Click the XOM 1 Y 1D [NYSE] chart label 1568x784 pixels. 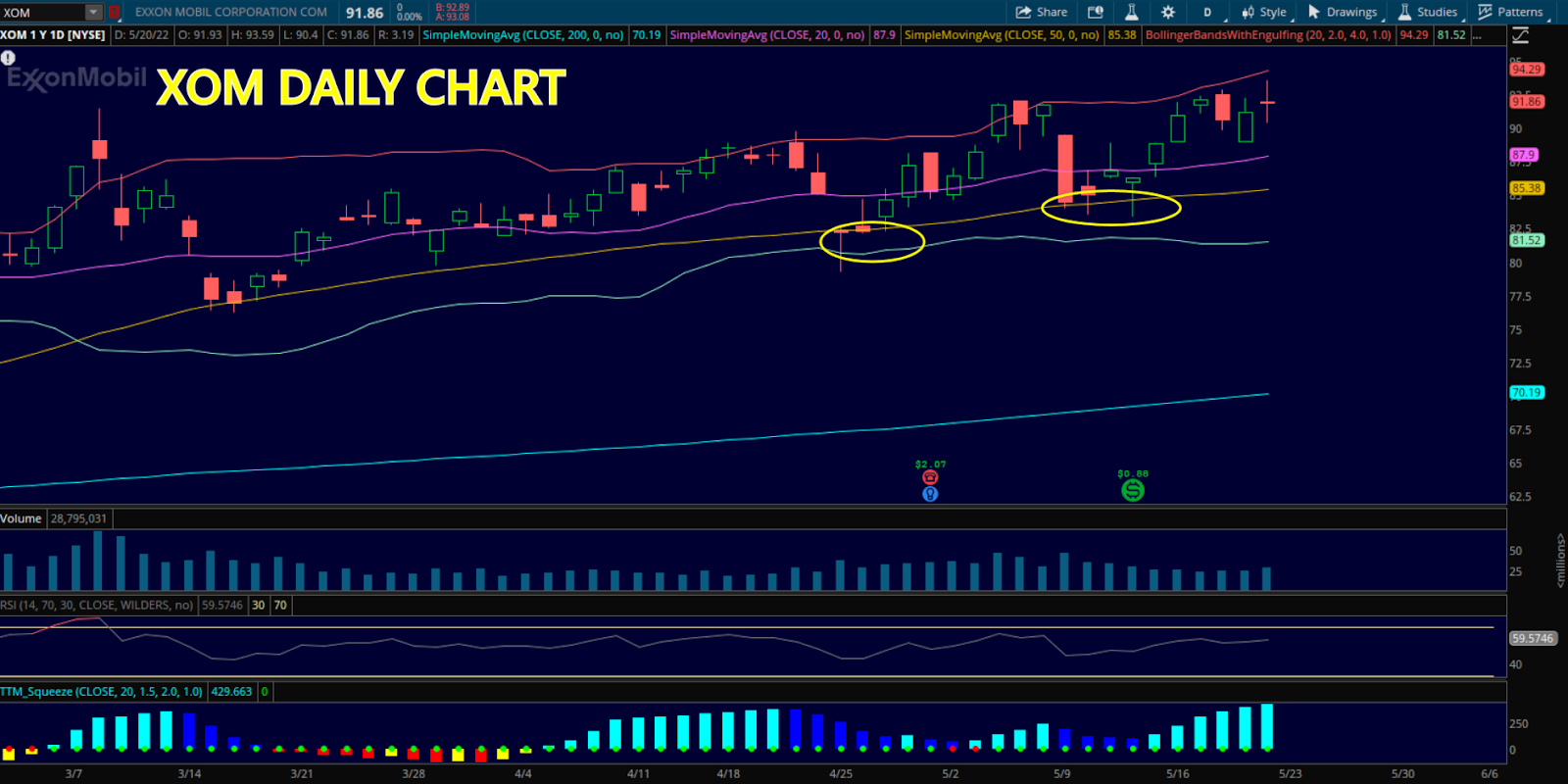[53, 35]
